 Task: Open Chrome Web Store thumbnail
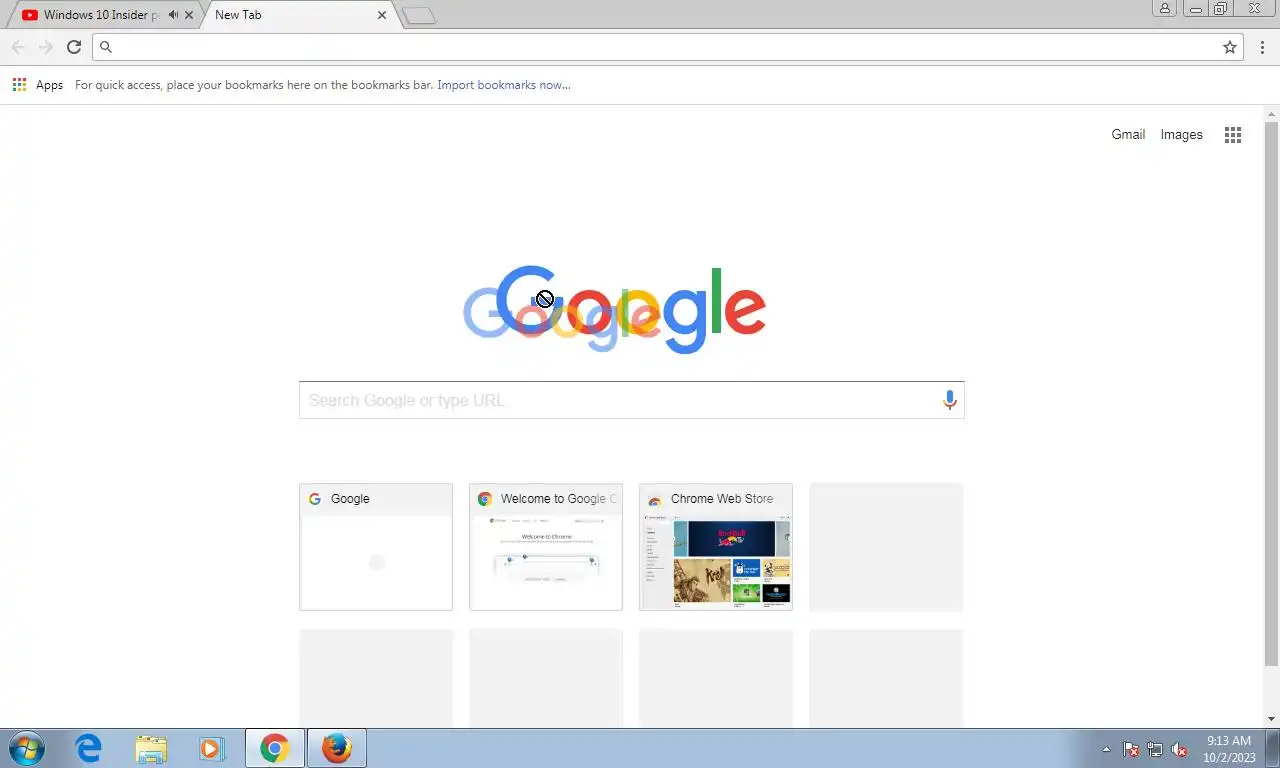(716, 547)
